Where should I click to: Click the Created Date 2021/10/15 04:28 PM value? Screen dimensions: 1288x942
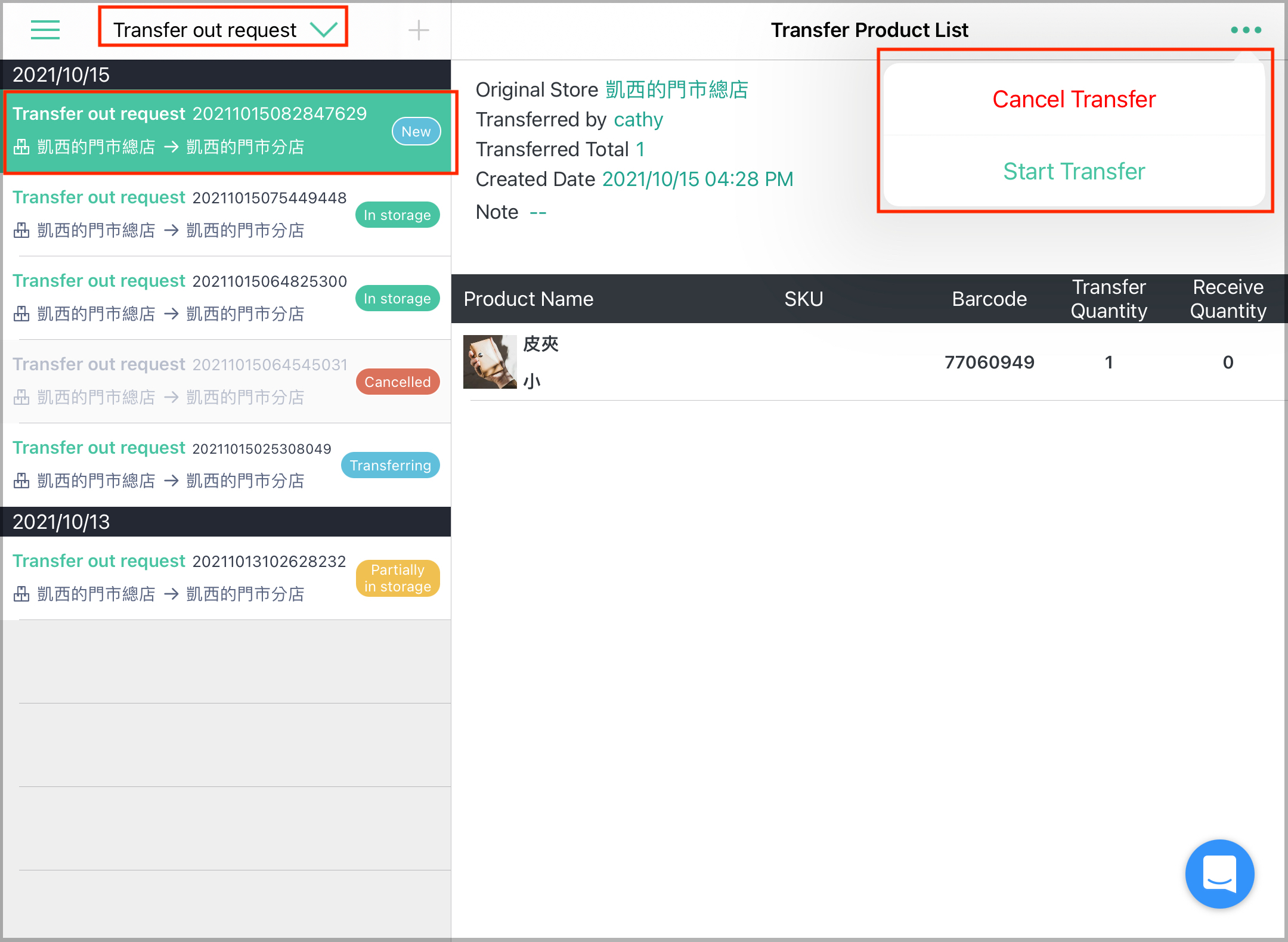pyautogui.click(x=698, y=179)
